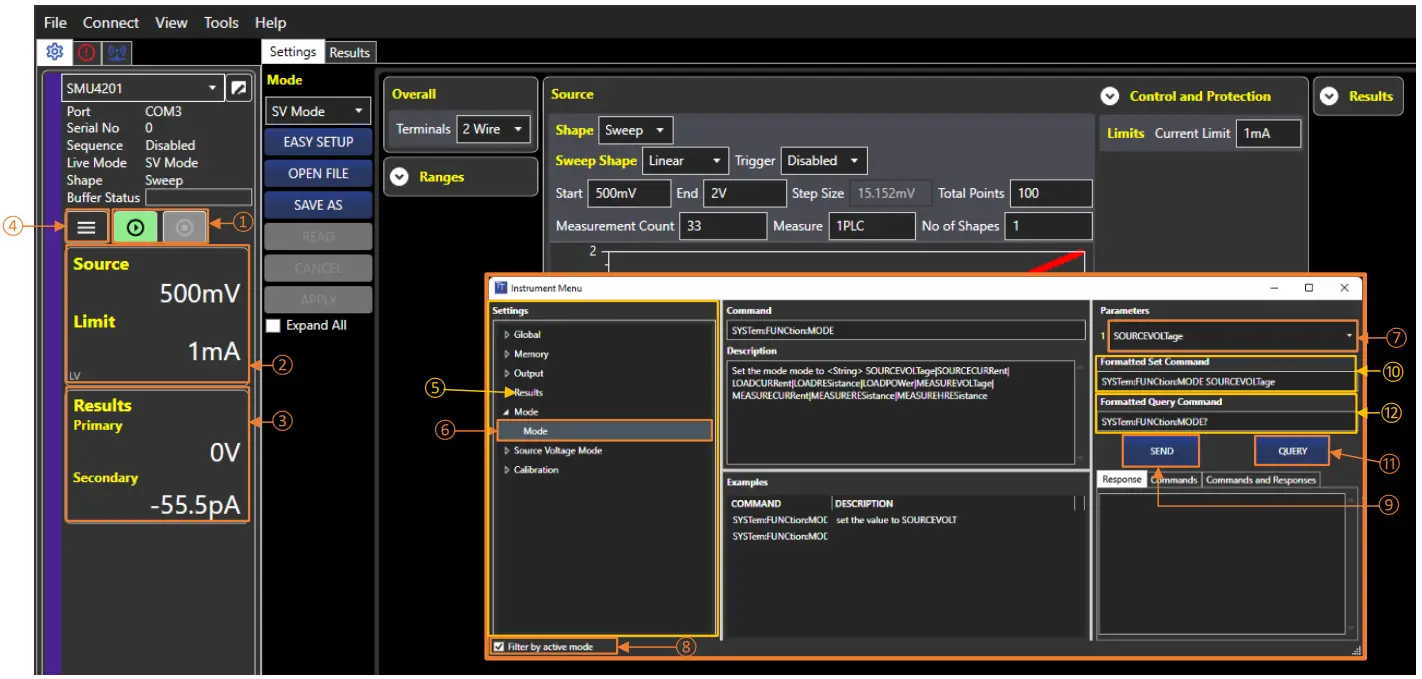Select the highlighted Mode child item
This screenshot has height=679, width=1422.
tap(605, 431)
